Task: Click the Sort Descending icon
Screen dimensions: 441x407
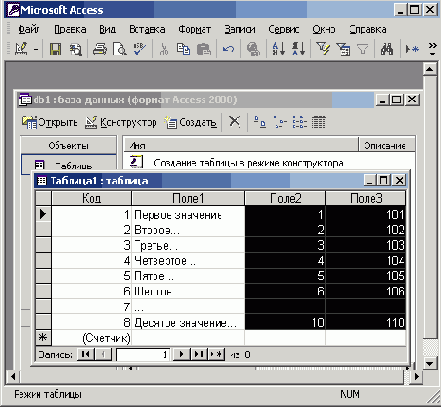Action: click(298, 49)
